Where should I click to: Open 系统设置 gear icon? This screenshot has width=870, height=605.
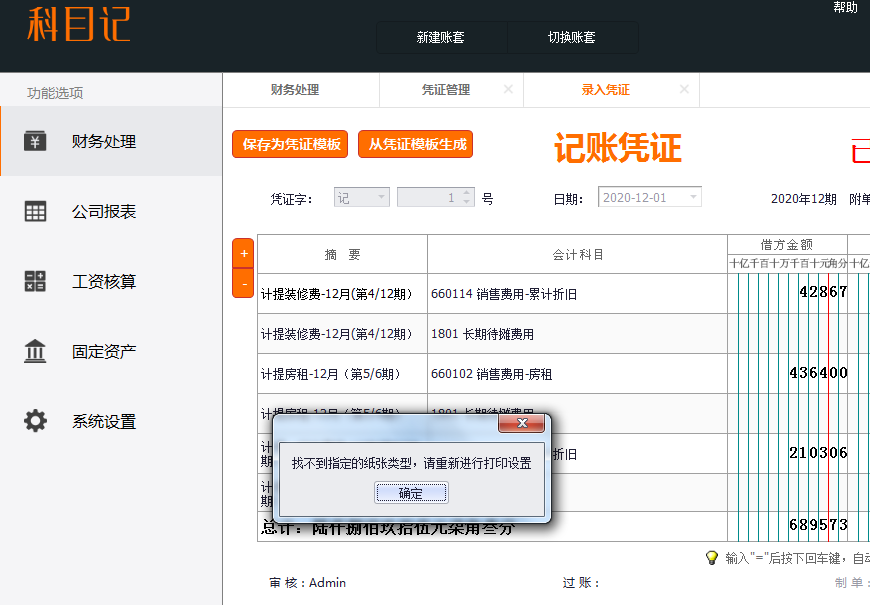pos(35,421)
